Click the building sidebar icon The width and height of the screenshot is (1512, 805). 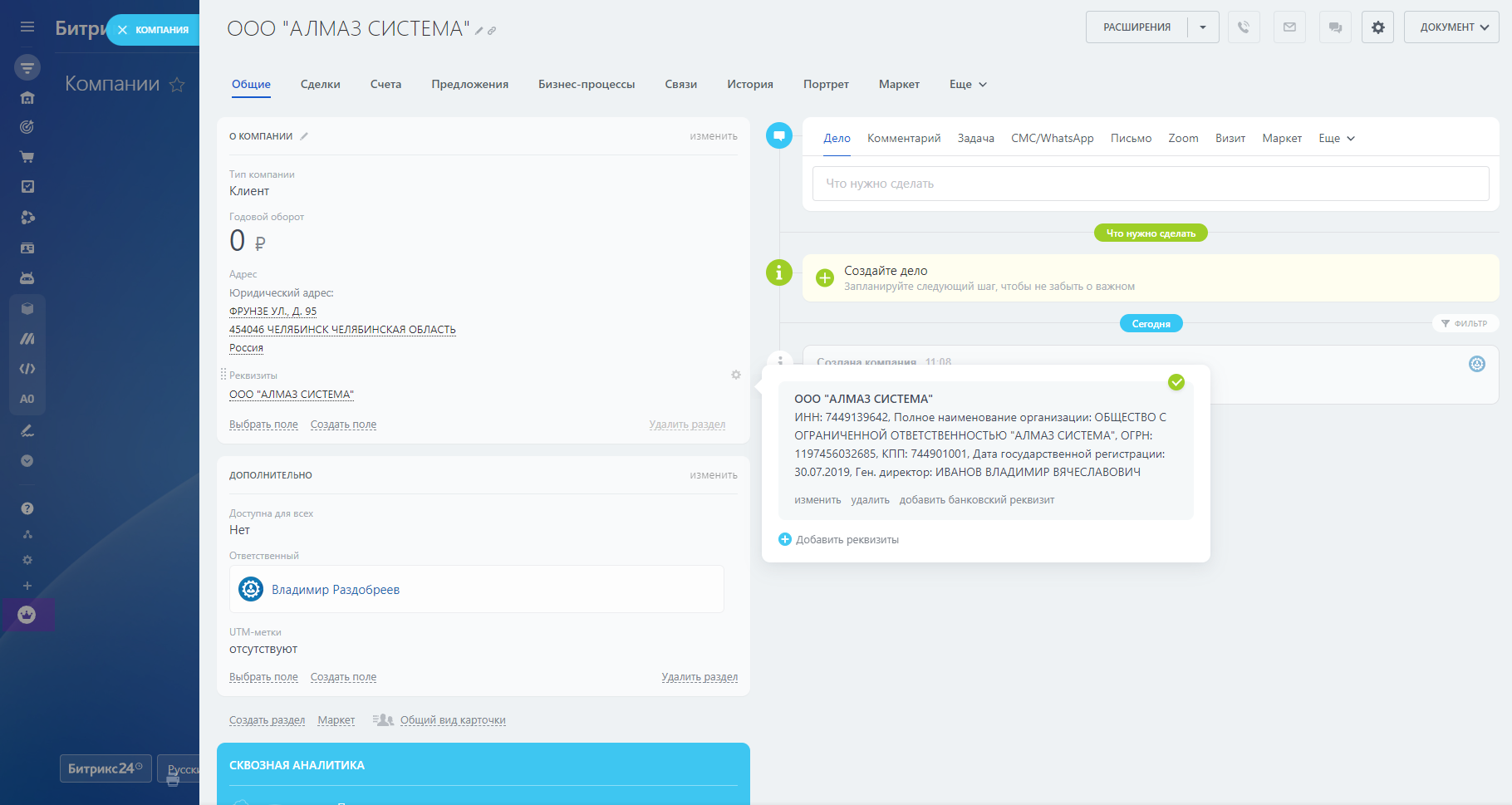point(27,98)
